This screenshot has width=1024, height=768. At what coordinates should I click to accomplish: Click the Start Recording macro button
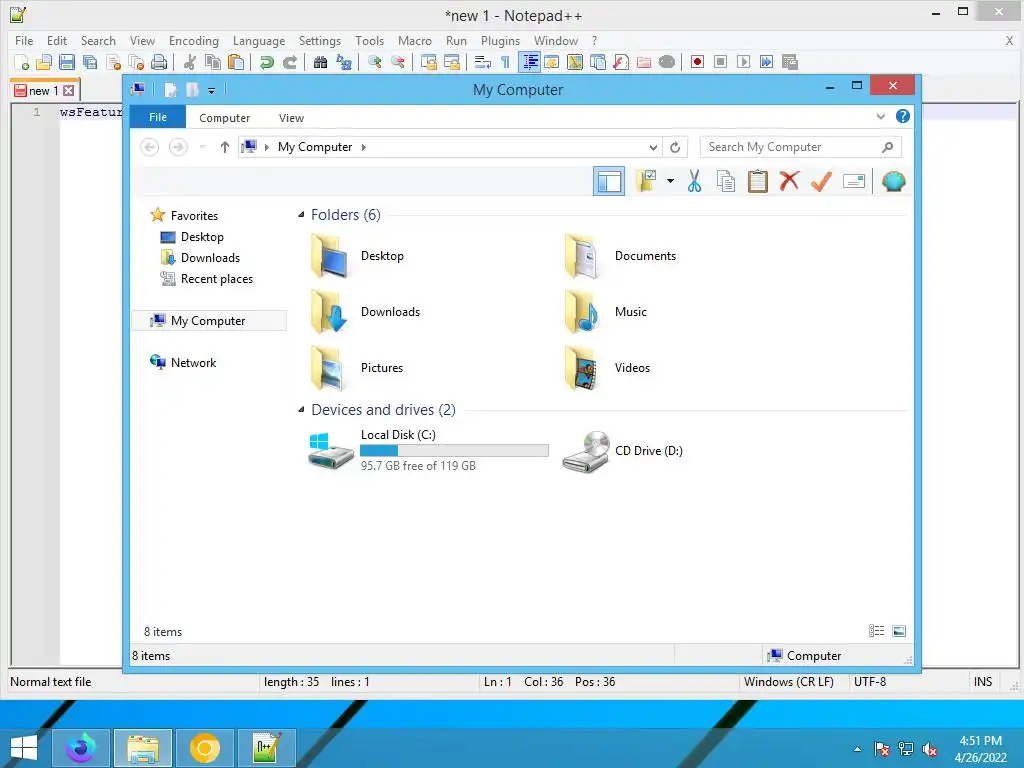(x=697, y=62)
